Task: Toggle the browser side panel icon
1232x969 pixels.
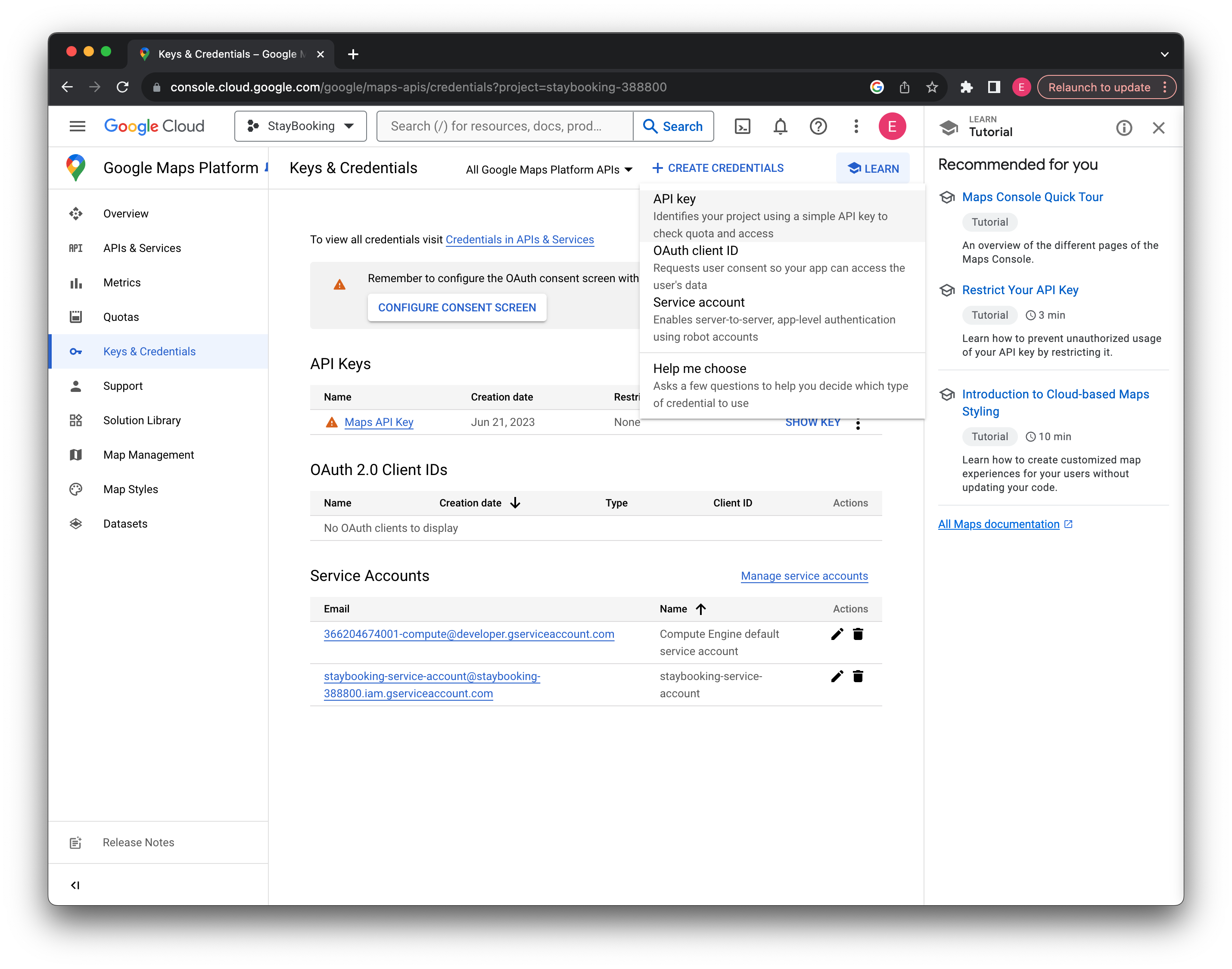Action: 994,87
